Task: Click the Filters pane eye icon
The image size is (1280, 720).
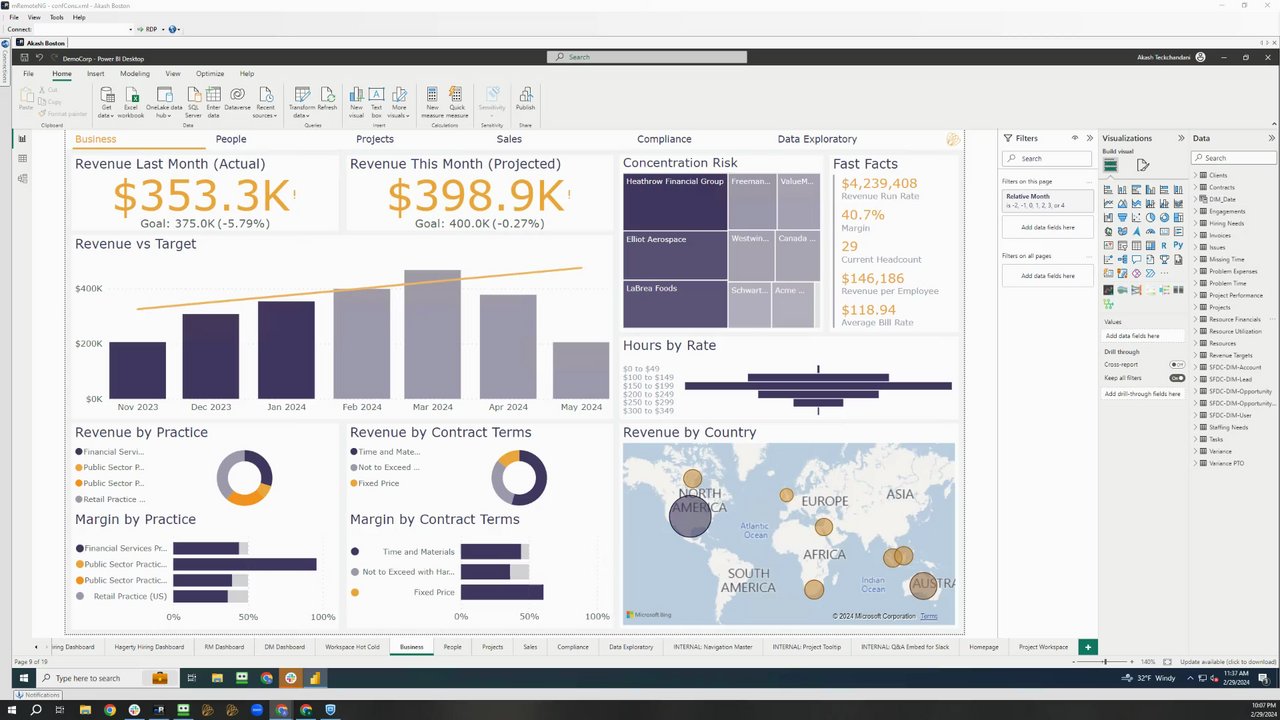Action: 1075,138
